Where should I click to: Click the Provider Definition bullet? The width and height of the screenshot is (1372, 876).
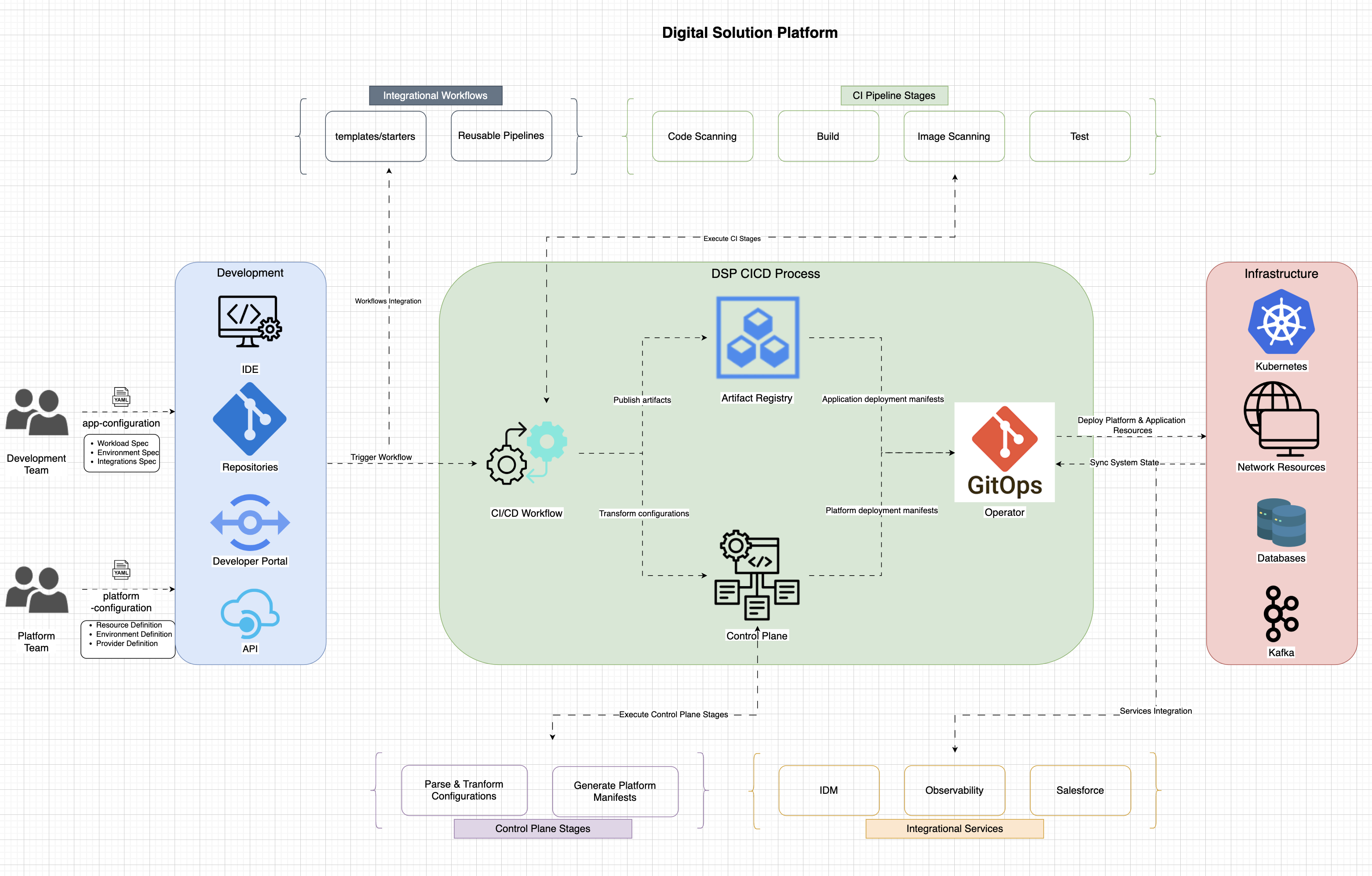[x=127, y=643]
